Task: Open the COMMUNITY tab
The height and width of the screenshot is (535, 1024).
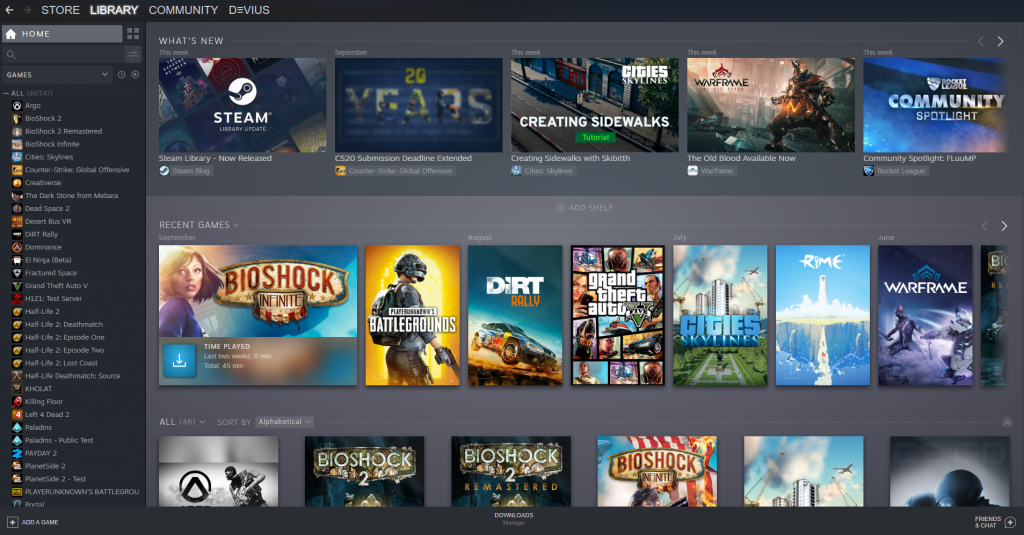Action: 183,10
